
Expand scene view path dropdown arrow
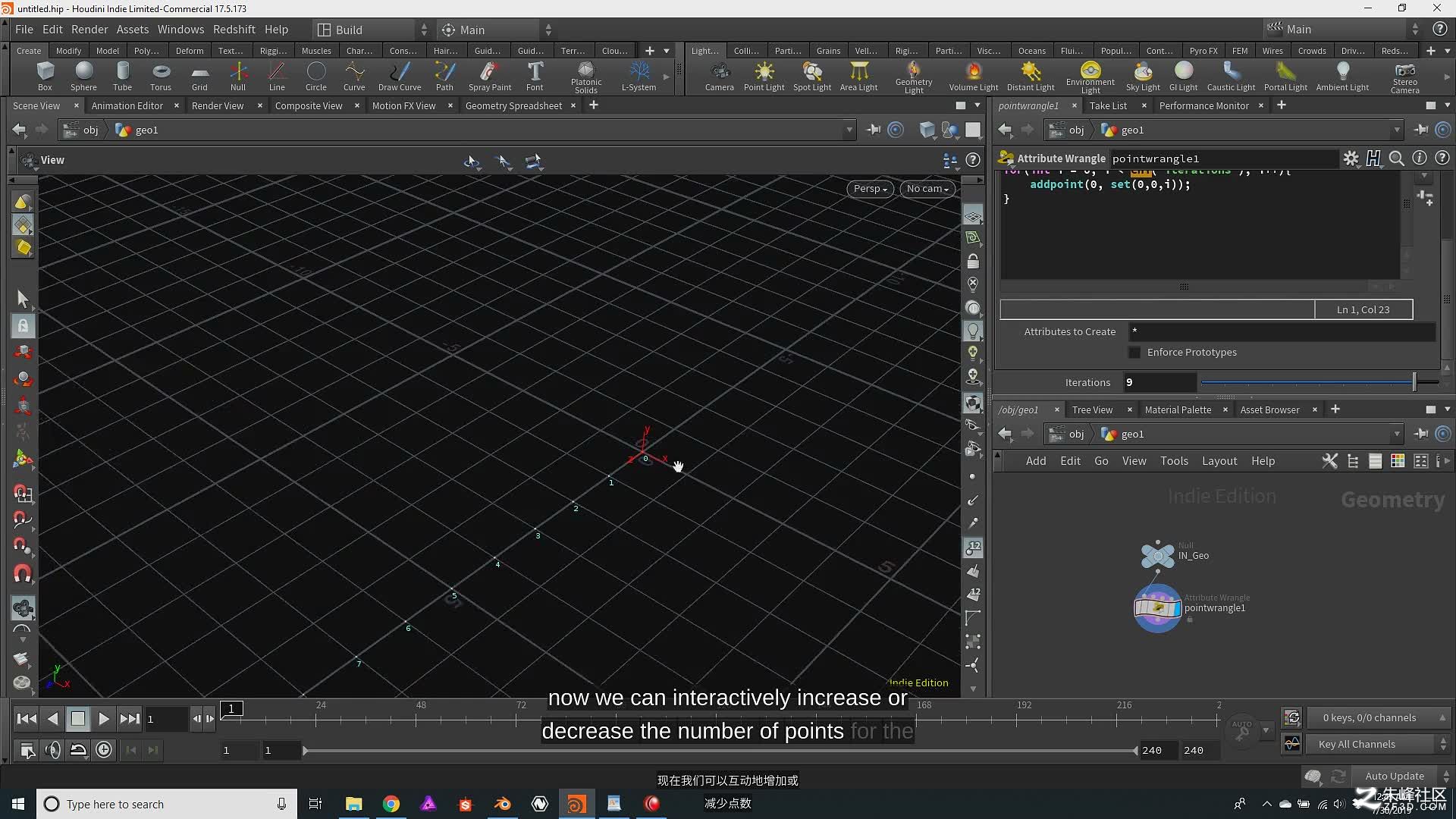coord(849,130)
